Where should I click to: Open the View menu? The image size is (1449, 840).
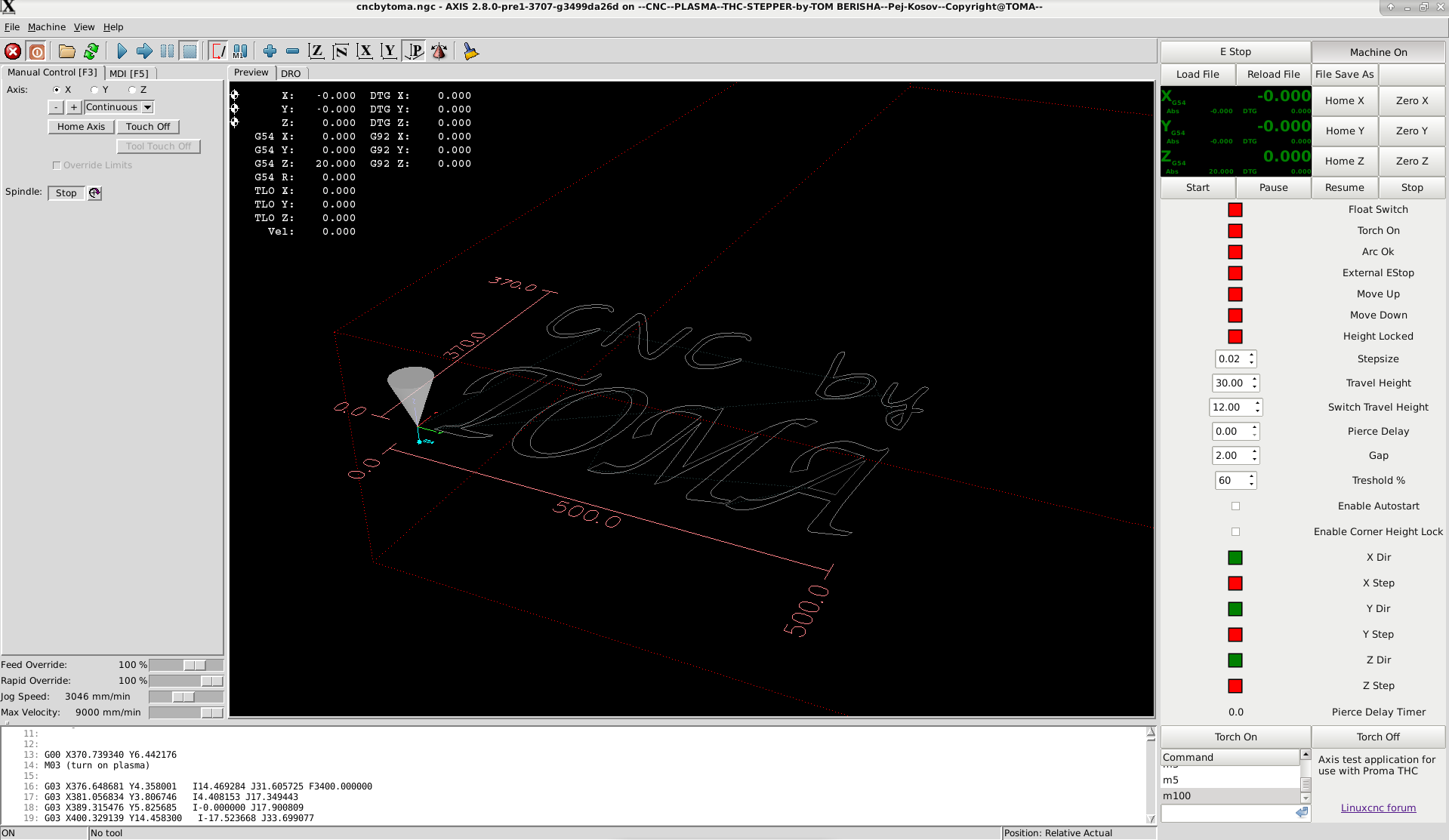click(x=84, y=27)
